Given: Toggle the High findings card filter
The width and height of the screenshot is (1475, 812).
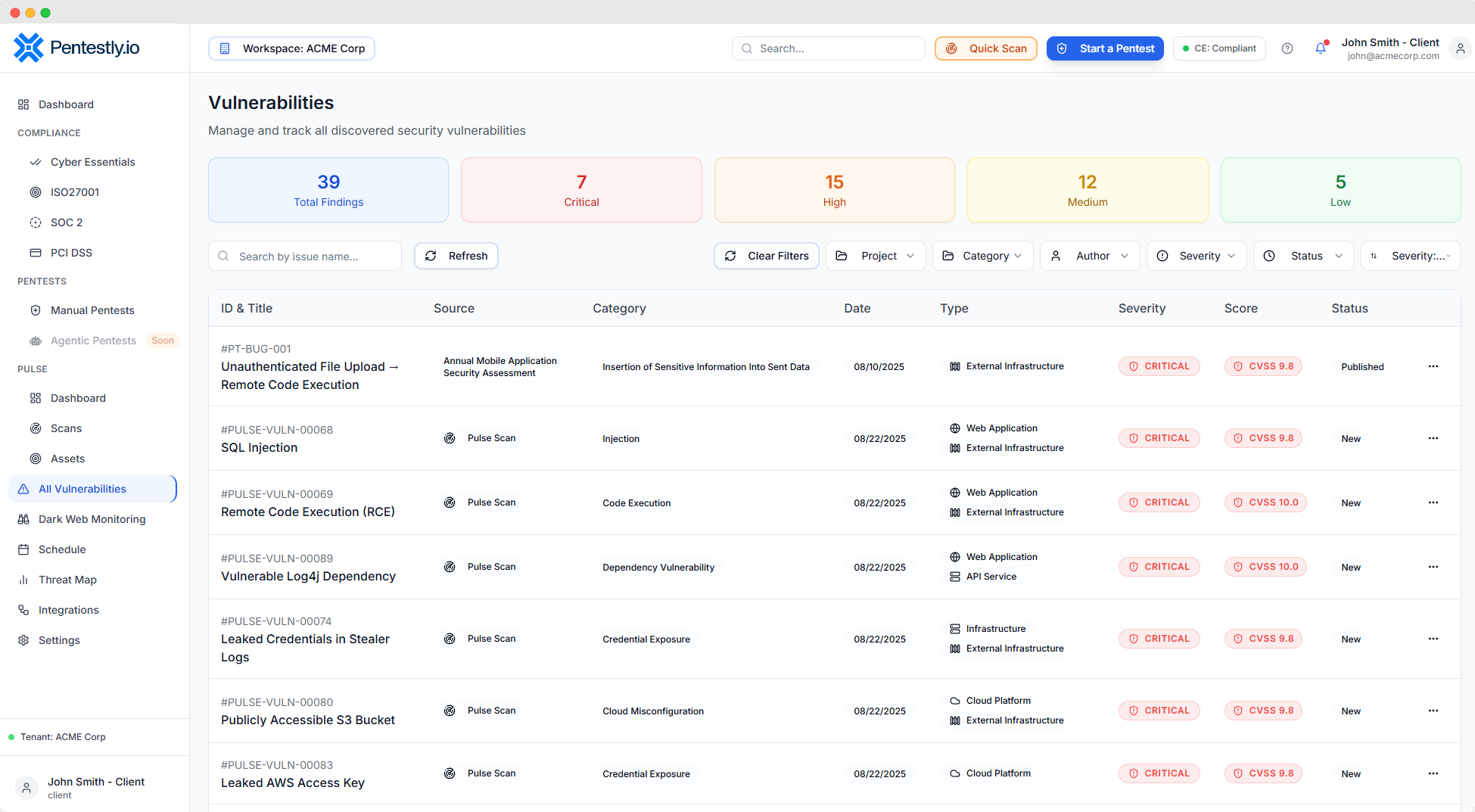Looking at the screenshot, I should [x=834, y=190].
